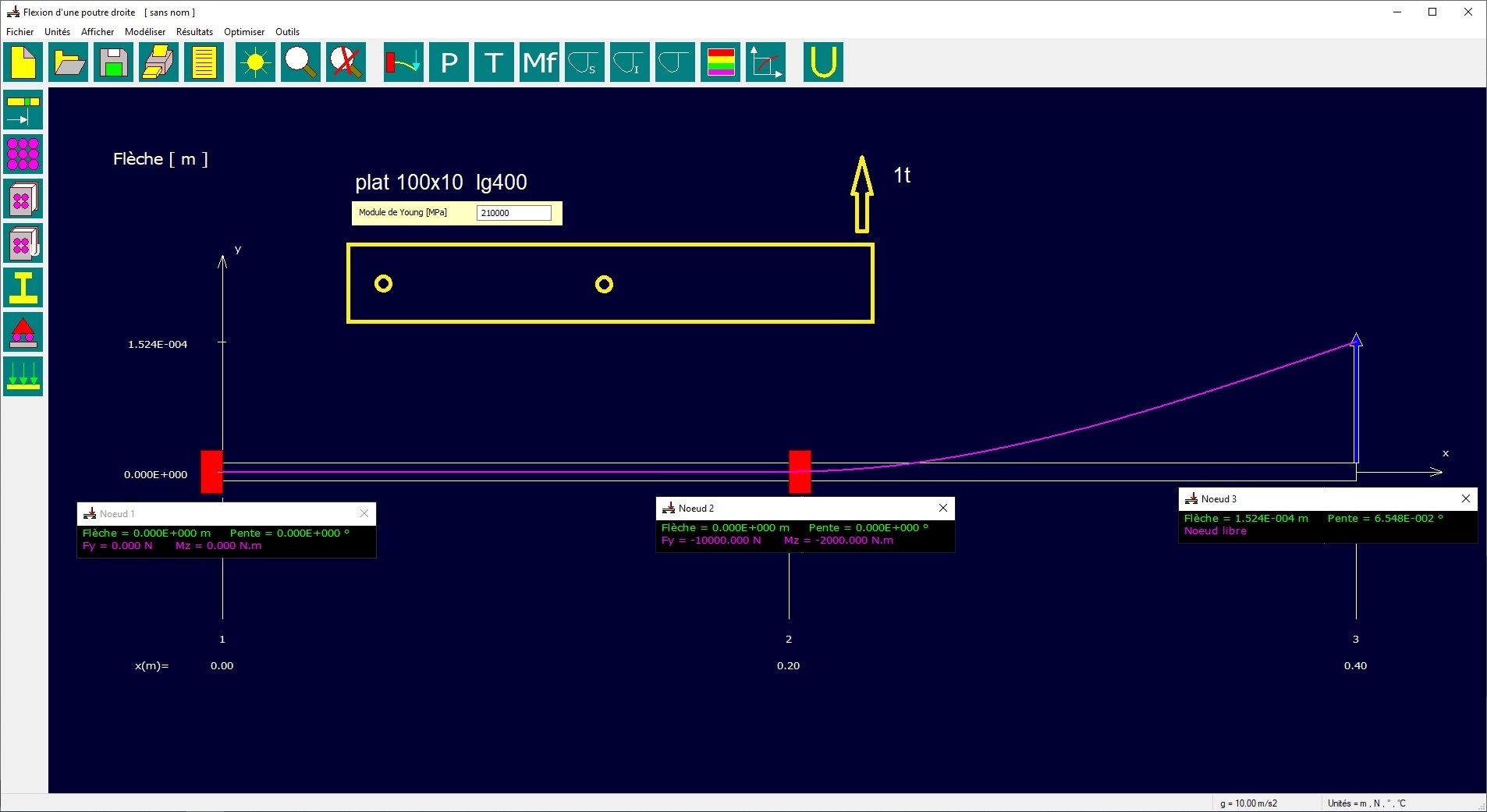Image resolution: width=1487 pixels, height=812 pixels.
Task: Save the study with the floppy icon
Action: point(114,62)
